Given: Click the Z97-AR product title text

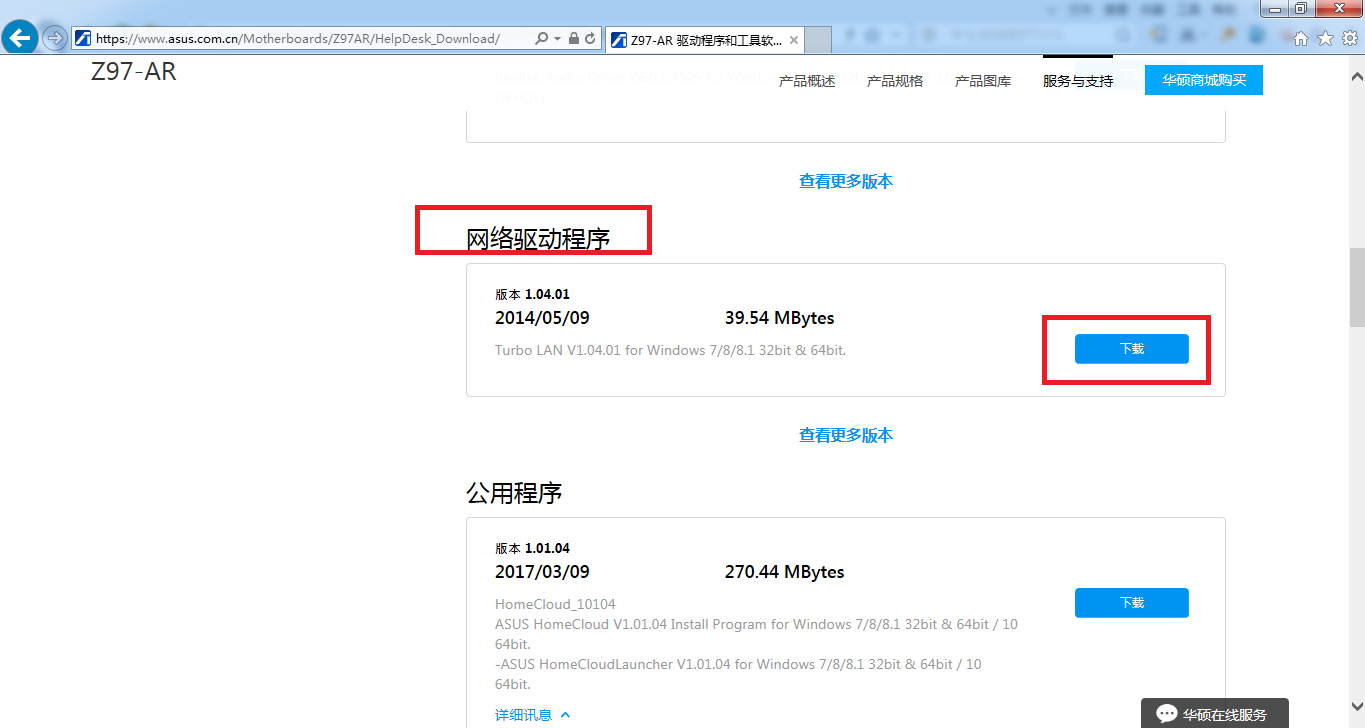Looking at the screenshot, I should tap(133, 72).
